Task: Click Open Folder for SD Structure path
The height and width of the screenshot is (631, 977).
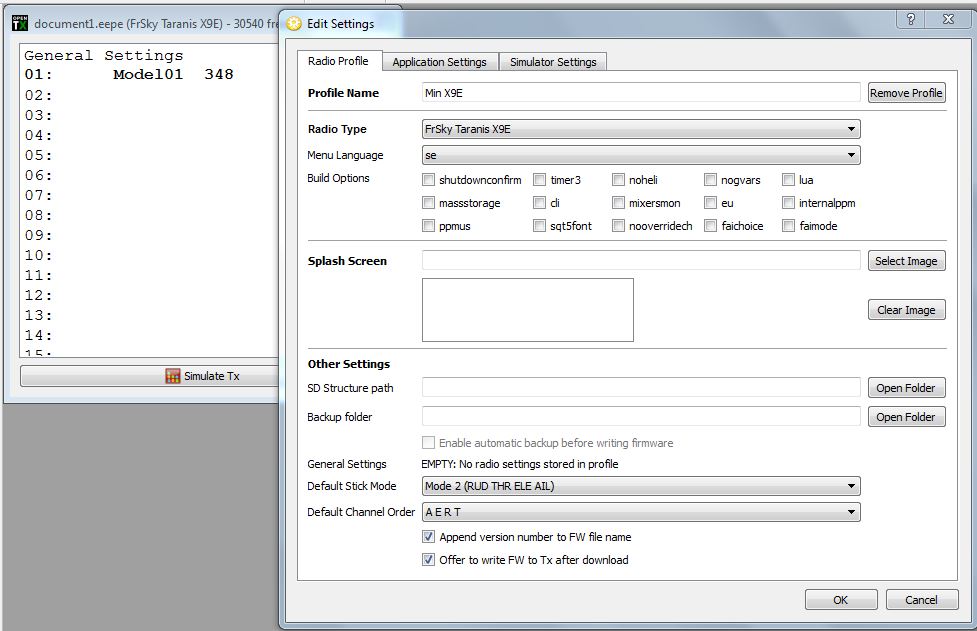Action: [x=906, y=388]
